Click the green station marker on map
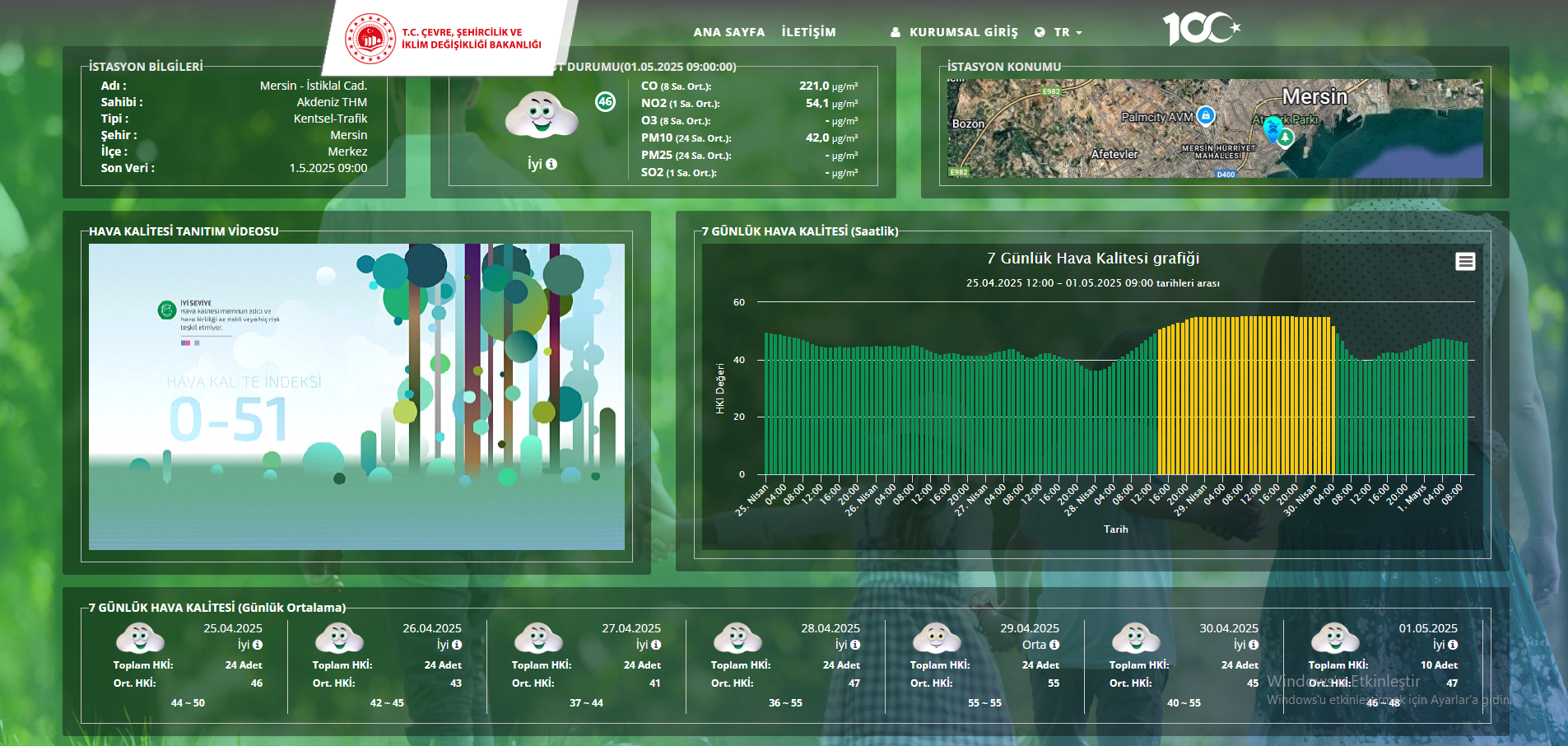The height and width of the screenshot is (746, 1568). click(1285, 138)
